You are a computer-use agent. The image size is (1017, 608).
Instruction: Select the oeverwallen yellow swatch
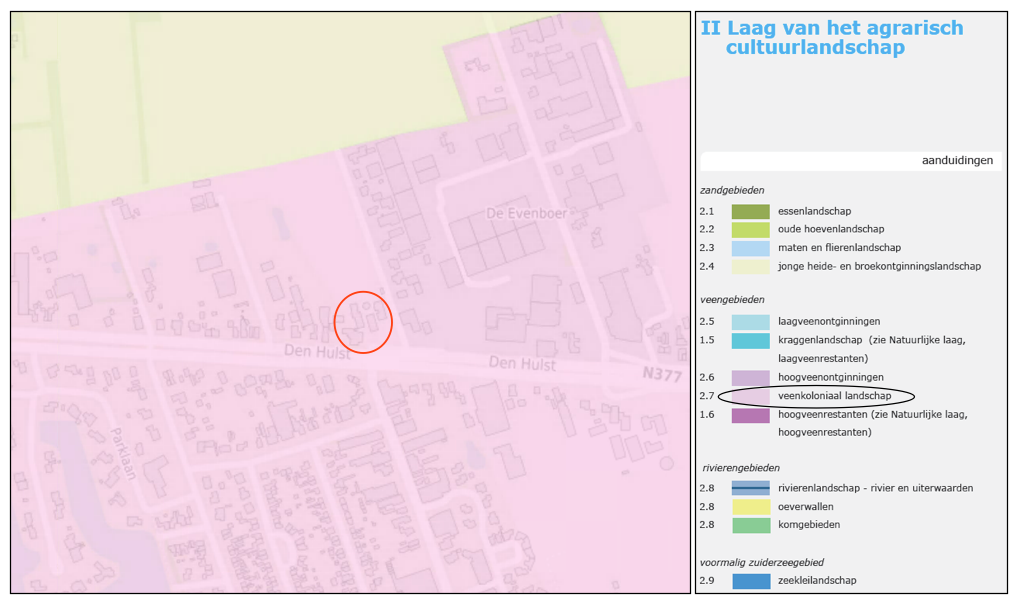click(750, 506)
